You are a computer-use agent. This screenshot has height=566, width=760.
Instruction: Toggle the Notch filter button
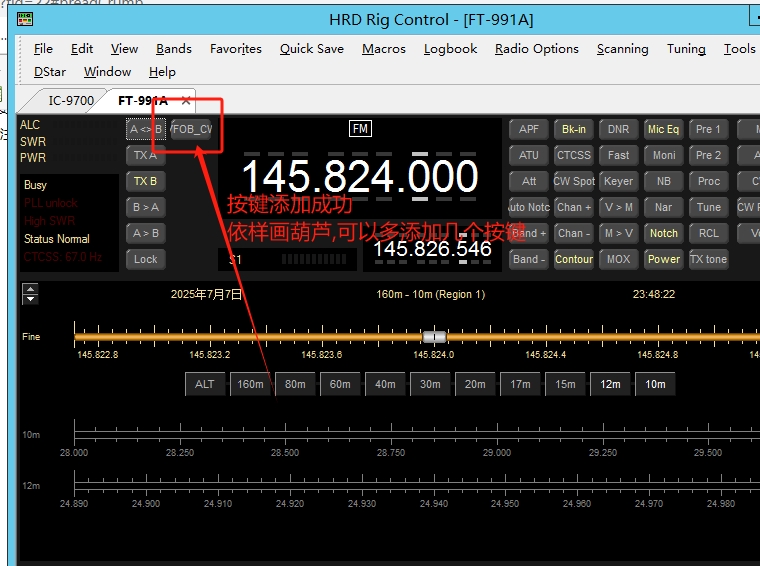pos(664,233)
